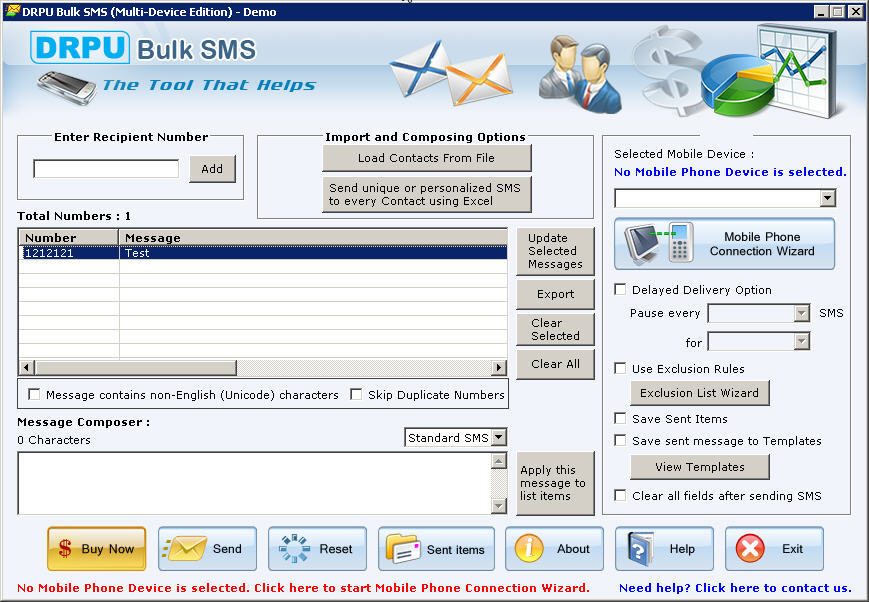Click the list's scroll right arrow
This screenshot has height=602, width=869.
pyautogui.click(x=499, y=367)
